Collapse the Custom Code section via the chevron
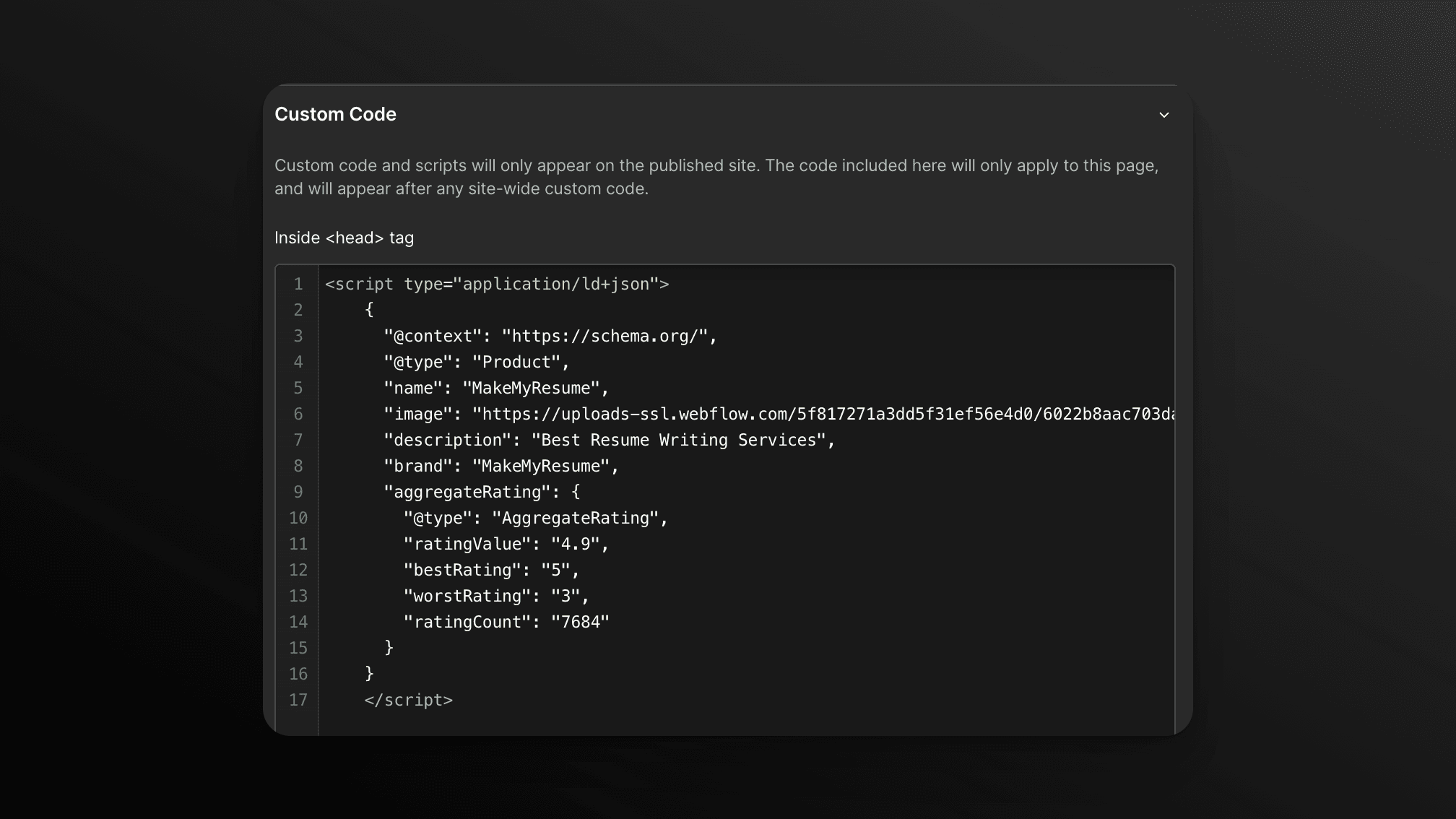Image resolution: width=1456 pixels, height=819 pixels. pos(1163,114)
